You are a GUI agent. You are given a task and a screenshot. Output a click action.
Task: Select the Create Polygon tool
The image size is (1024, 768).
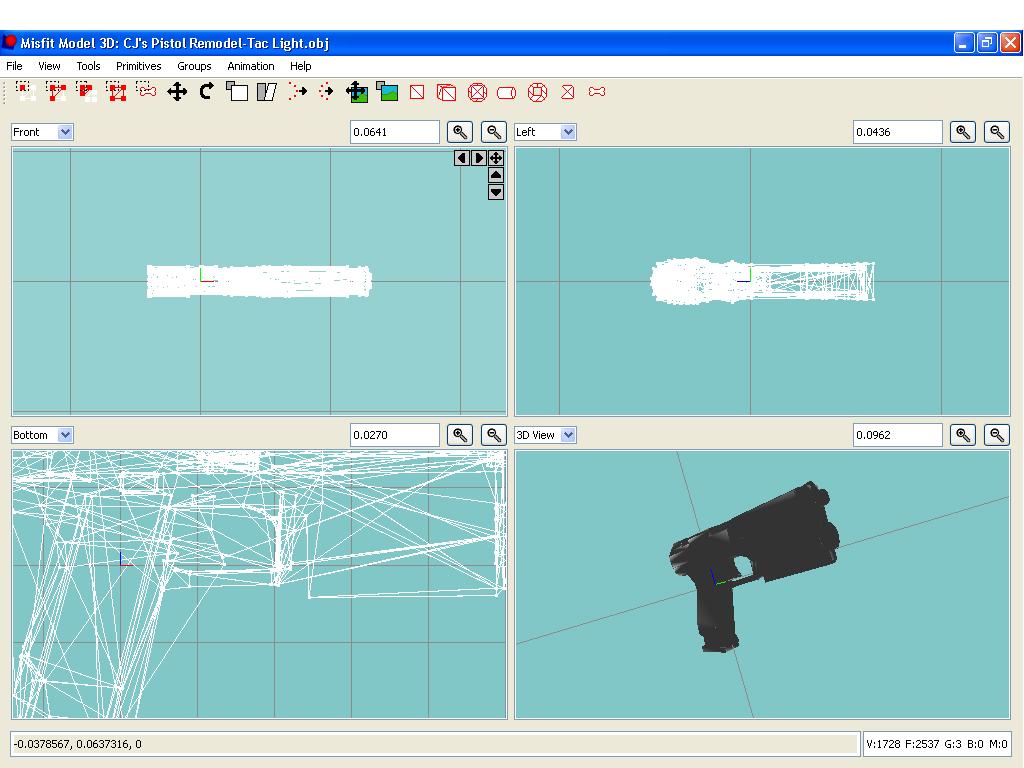(x=568, y=92)
